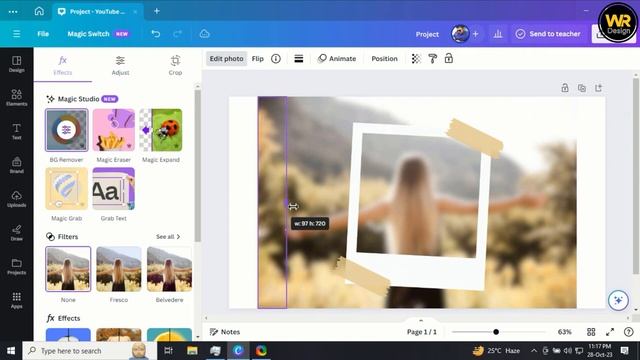Open the Uploads sidebar panel
640x360 pixels.
(x=16, y=199)
